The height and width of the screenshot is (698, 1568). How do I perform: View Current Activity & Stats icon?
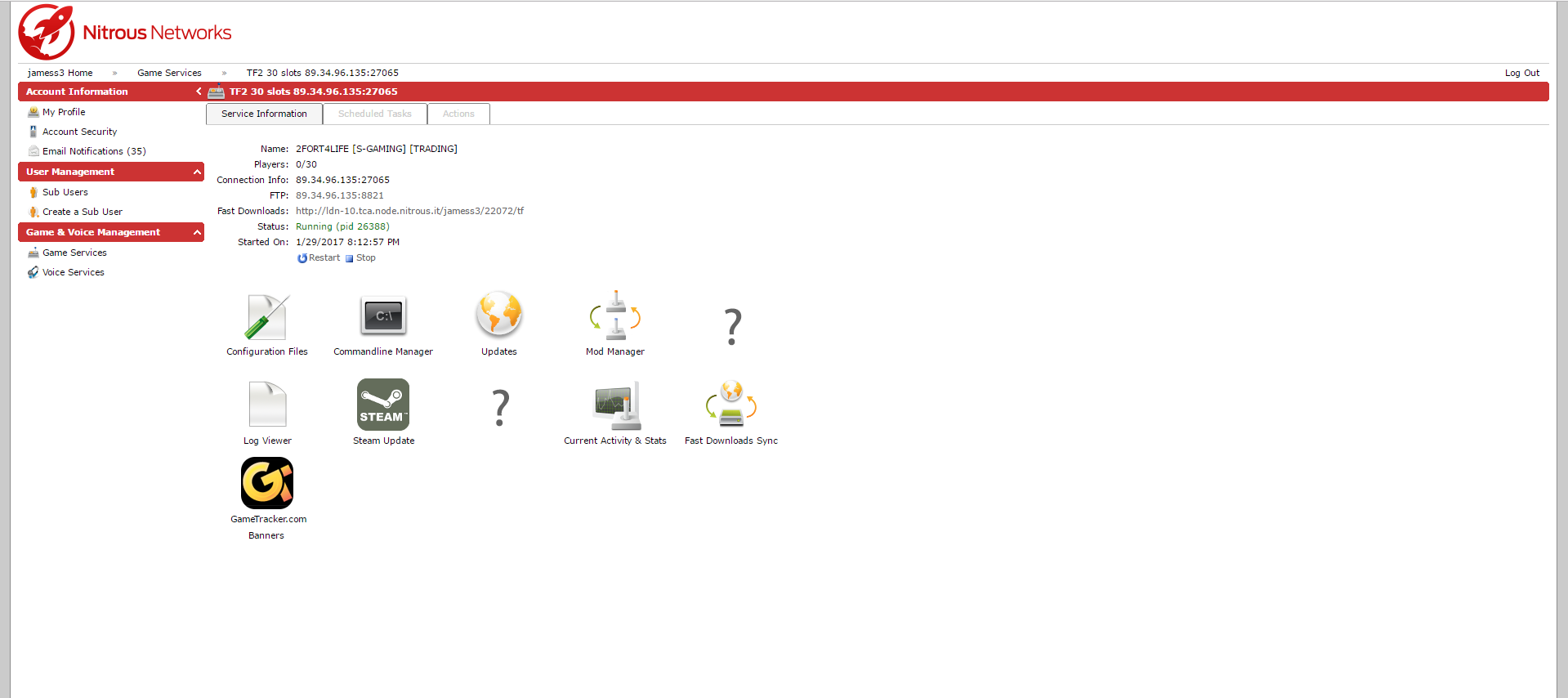[616, 405]
